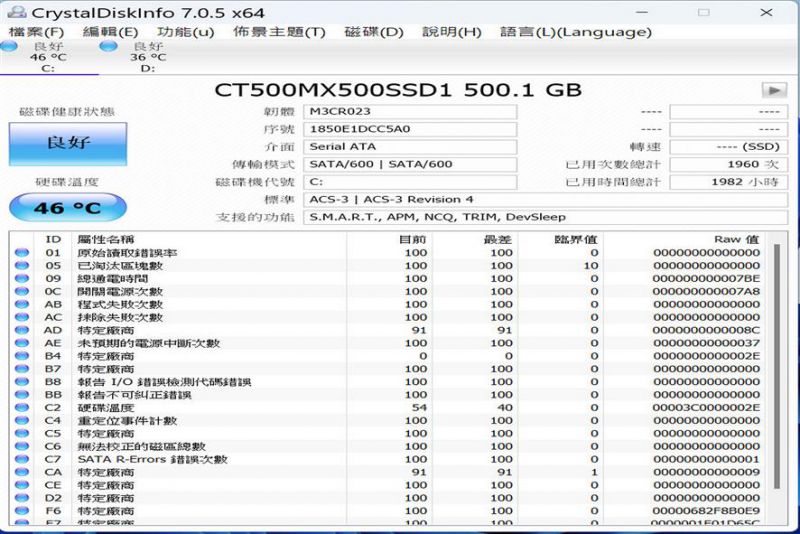The image size is (800, 534).
Task: Click status icon for ID B8 row
Action: pyautogui.click(x=22, y=382)
